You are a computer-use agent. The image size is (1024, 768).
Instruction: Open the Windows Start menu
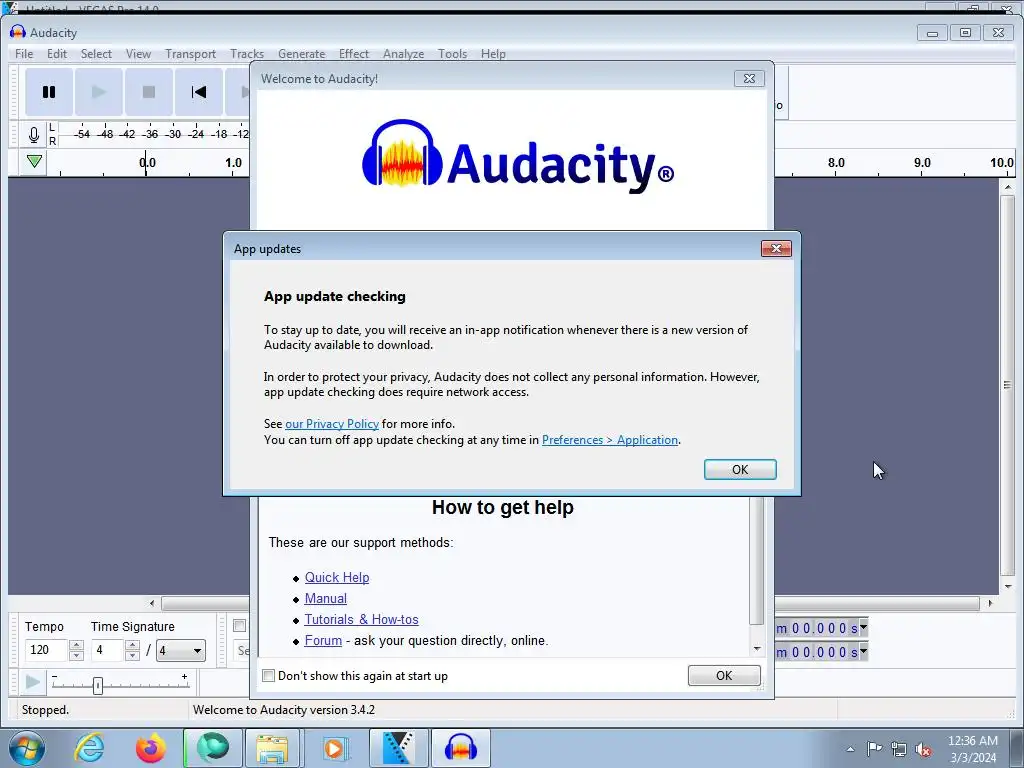pyautogui.click(x=27, y=748)
